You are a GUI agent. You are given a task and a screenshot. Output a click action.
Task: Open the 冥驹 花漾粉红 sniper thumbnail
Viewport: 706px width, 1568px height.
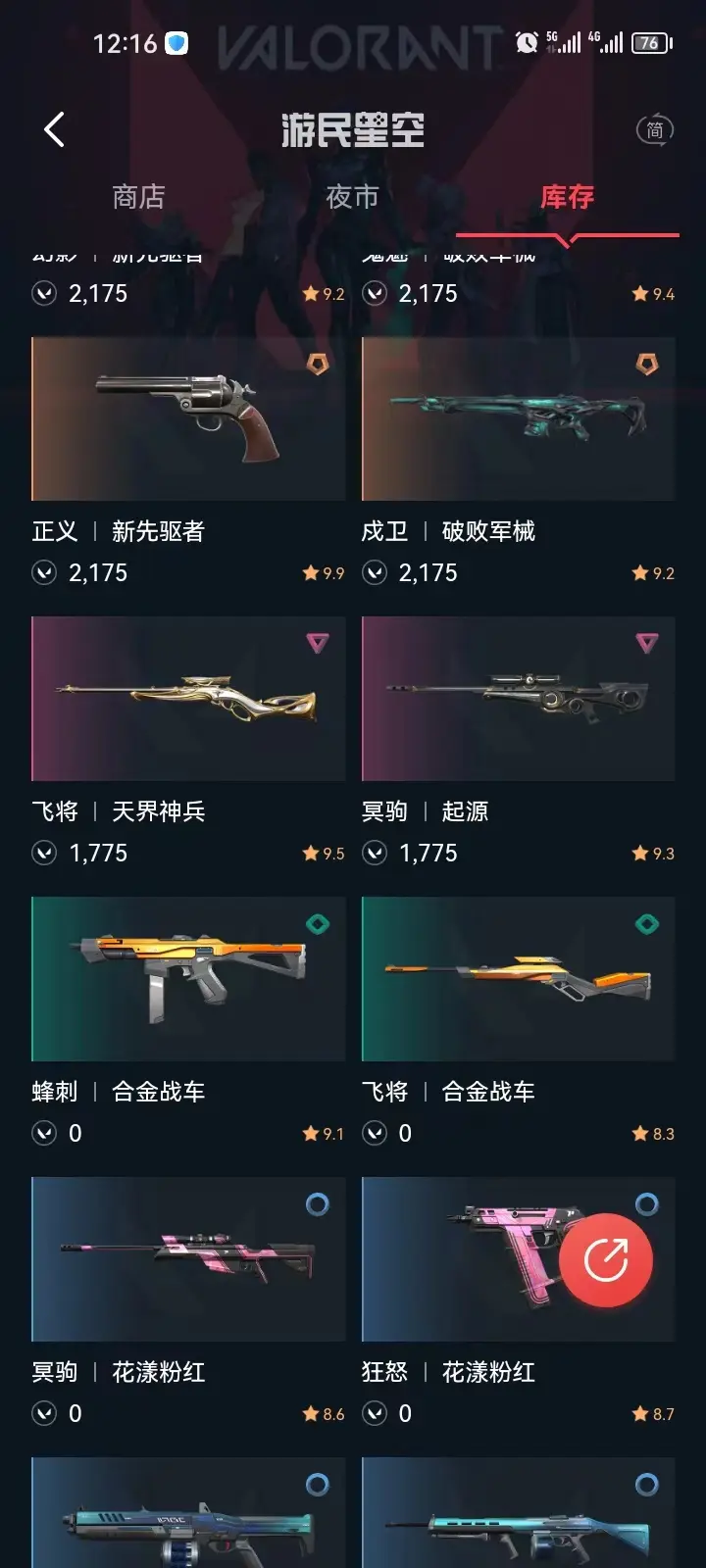(x=188, y=1259)
